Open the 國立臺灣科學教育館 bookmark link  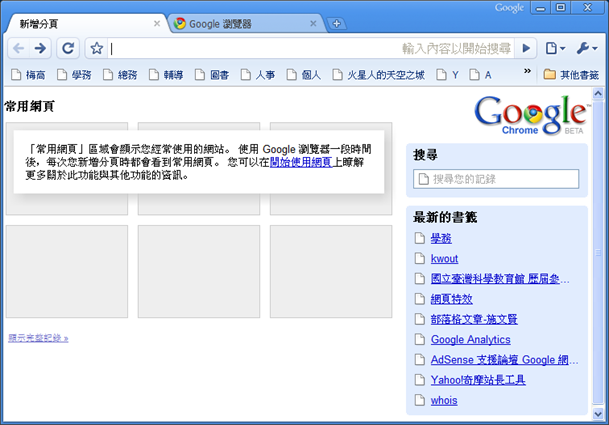pos(499,279)
